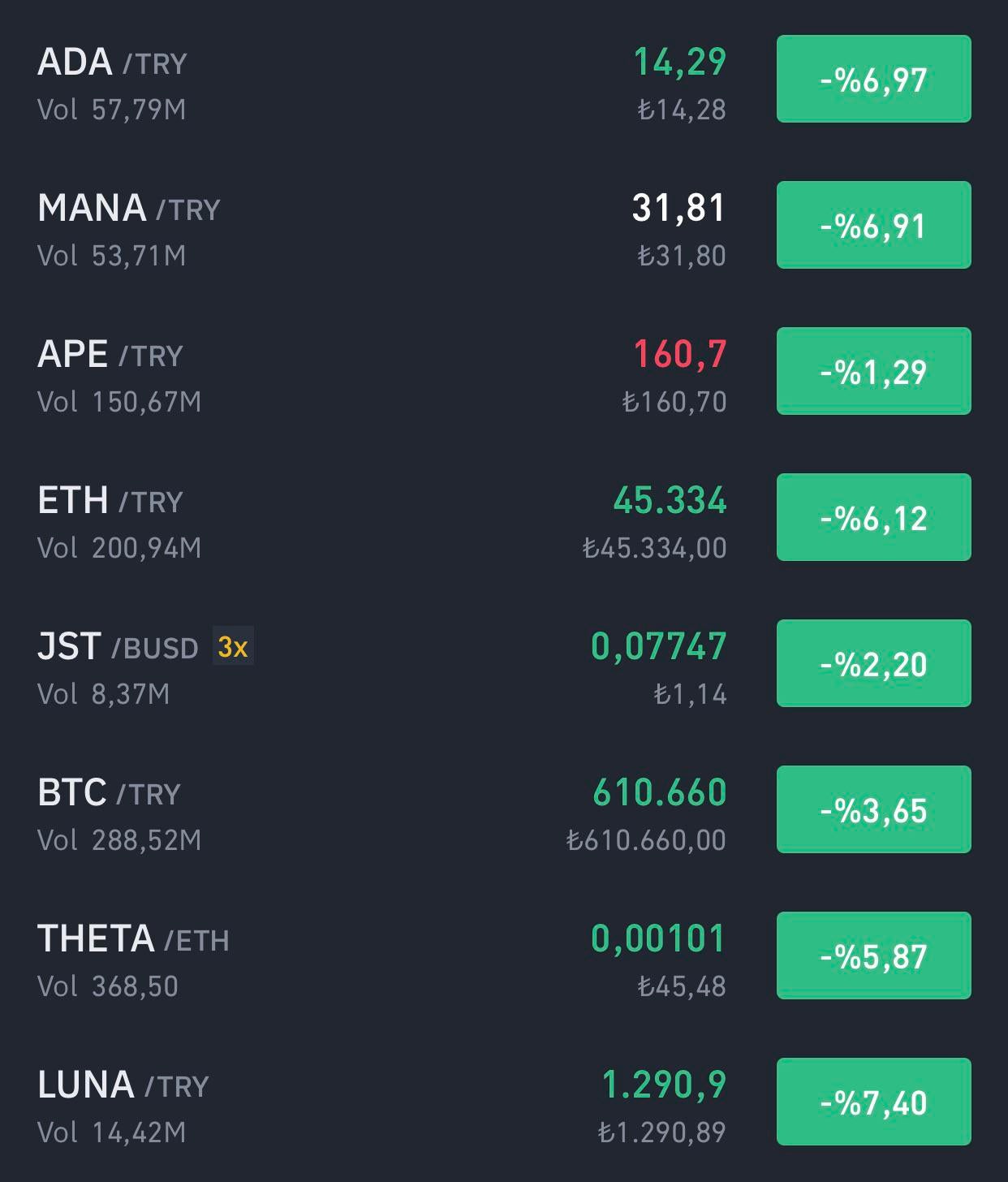
Task: Select the APE red price 160,7
Action: [680, 355]
